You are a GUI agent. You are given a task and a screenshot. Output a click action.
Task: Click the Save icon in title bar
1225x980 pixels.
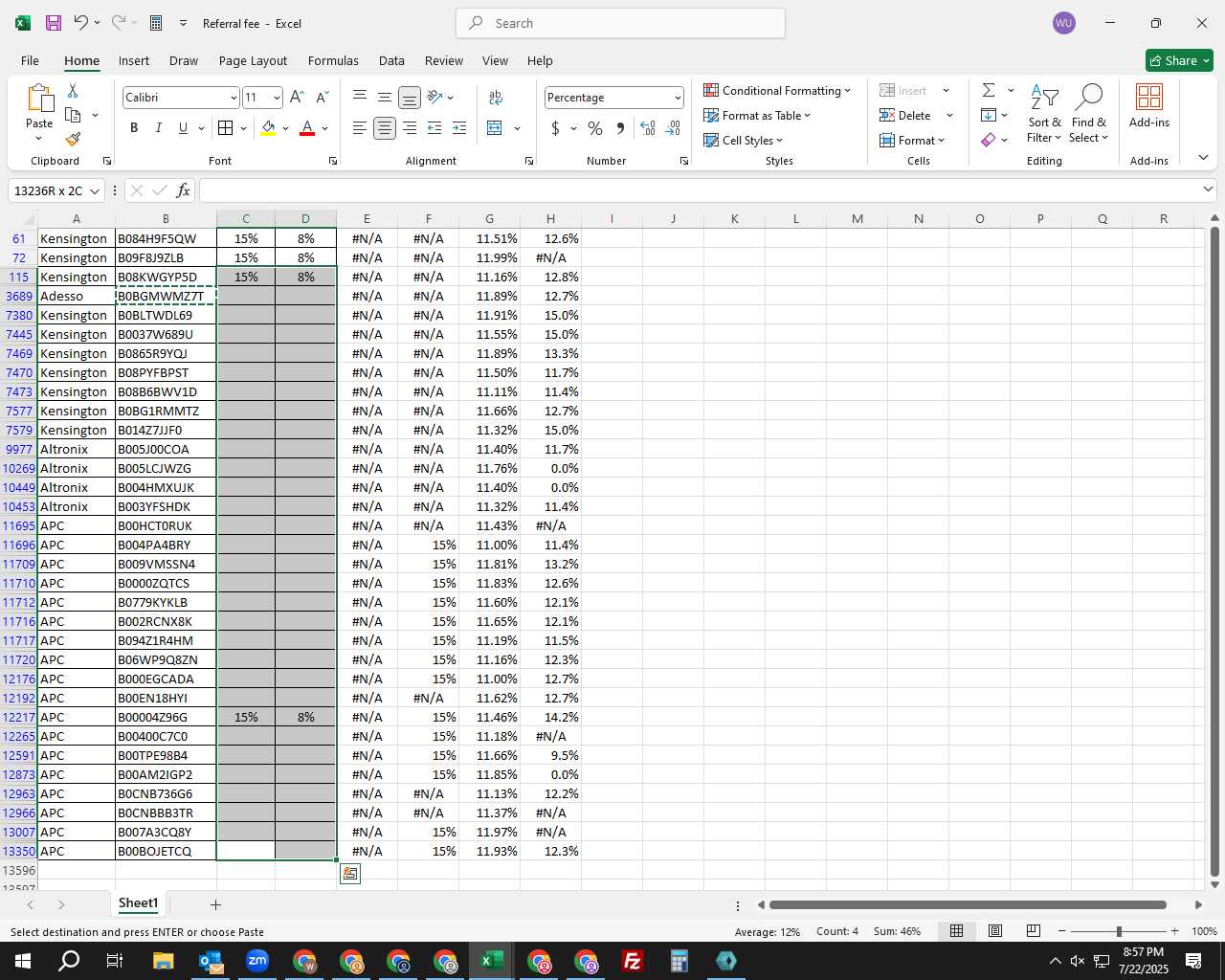[54, 23]
